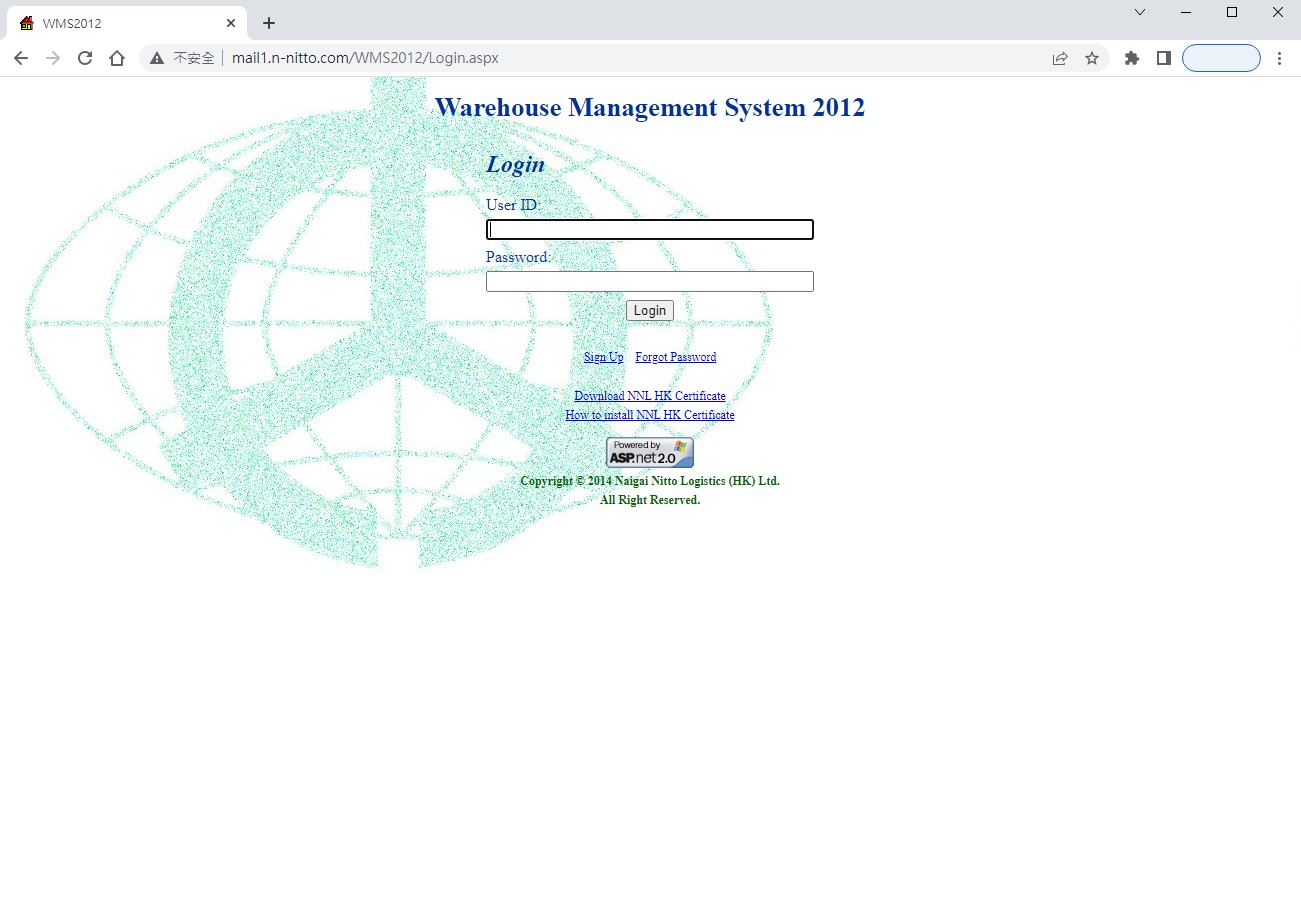Close the WMS2012 tab

231,23
